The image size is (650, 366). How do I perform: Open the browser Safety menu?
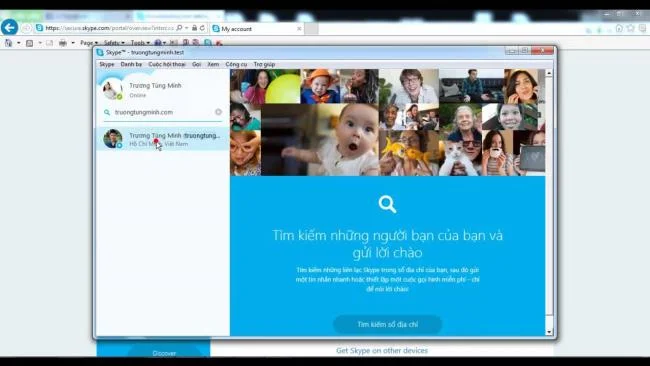[114, 43]
